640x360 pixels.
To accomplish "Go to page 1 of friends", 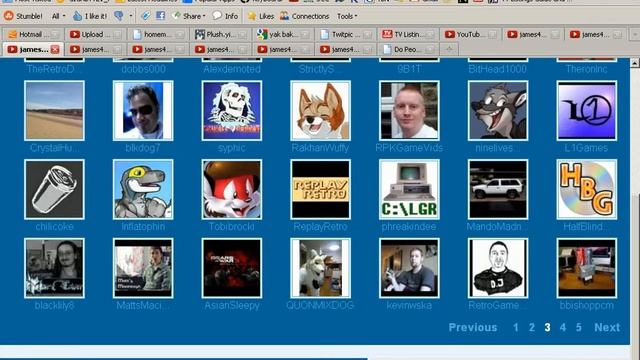I will tap(516, 327).
